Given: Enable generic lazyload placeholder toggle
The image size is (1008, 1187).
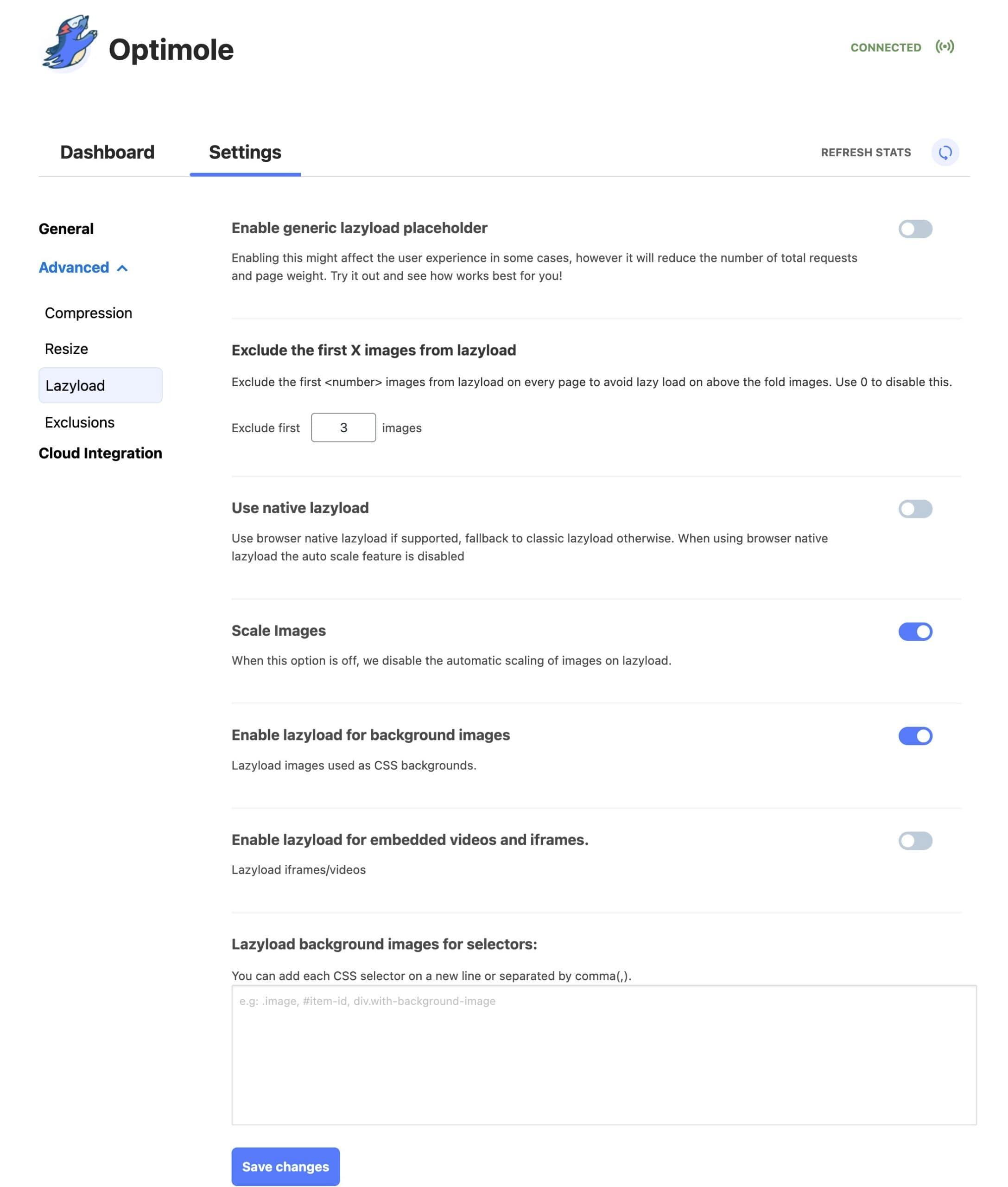Looking at the screenshot, I should click(x=915, y=229).
